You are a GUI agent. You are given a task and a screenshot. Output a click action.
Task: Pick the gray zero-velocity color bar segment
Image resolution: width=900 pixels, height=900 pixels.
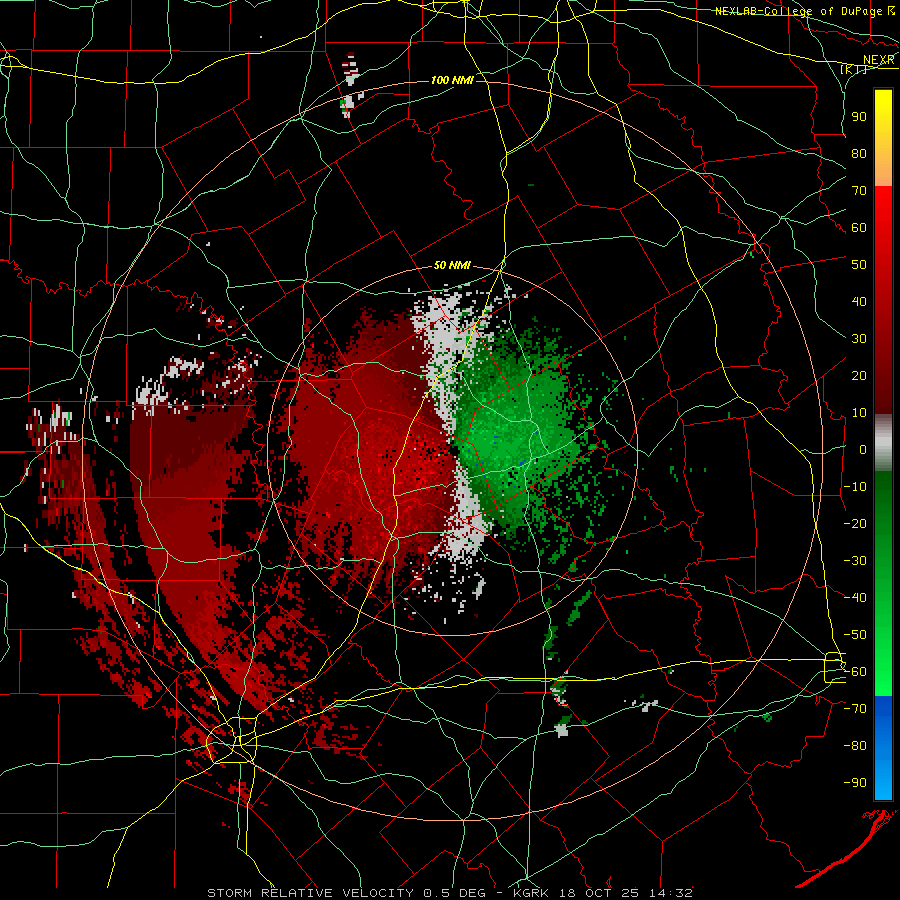tap(883, 442)
